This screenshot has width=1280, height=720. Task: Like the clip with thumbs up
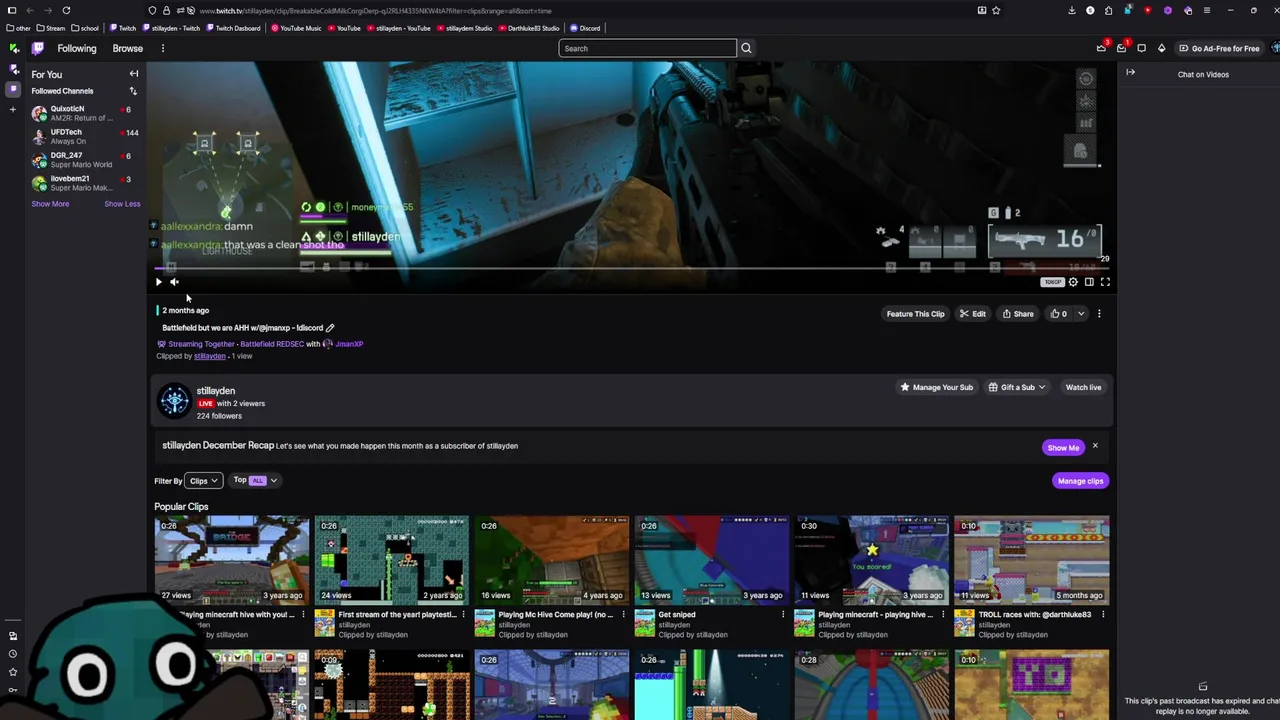pyautogui.click(x=1058, y=314)
